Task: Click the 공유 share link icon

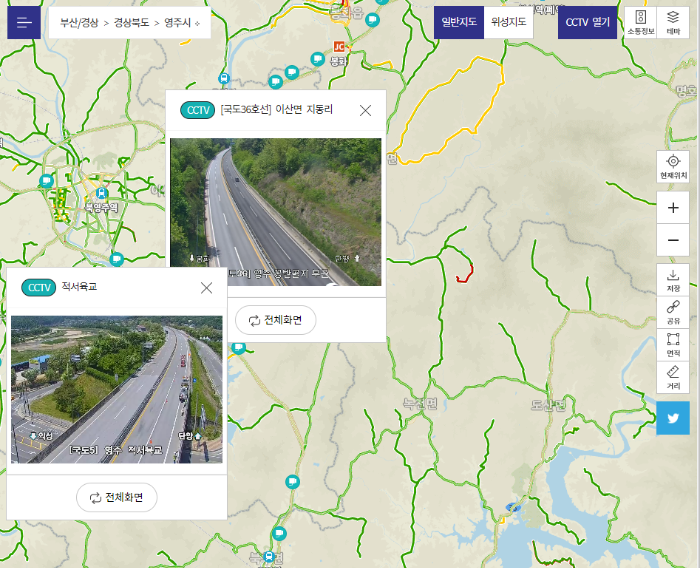Action: (x=673, y=312)
